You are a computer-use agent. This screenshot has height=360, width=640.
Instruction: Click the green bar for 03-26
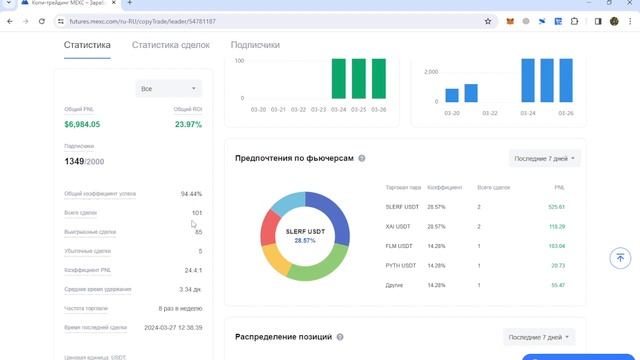click(x=379, y=78)
